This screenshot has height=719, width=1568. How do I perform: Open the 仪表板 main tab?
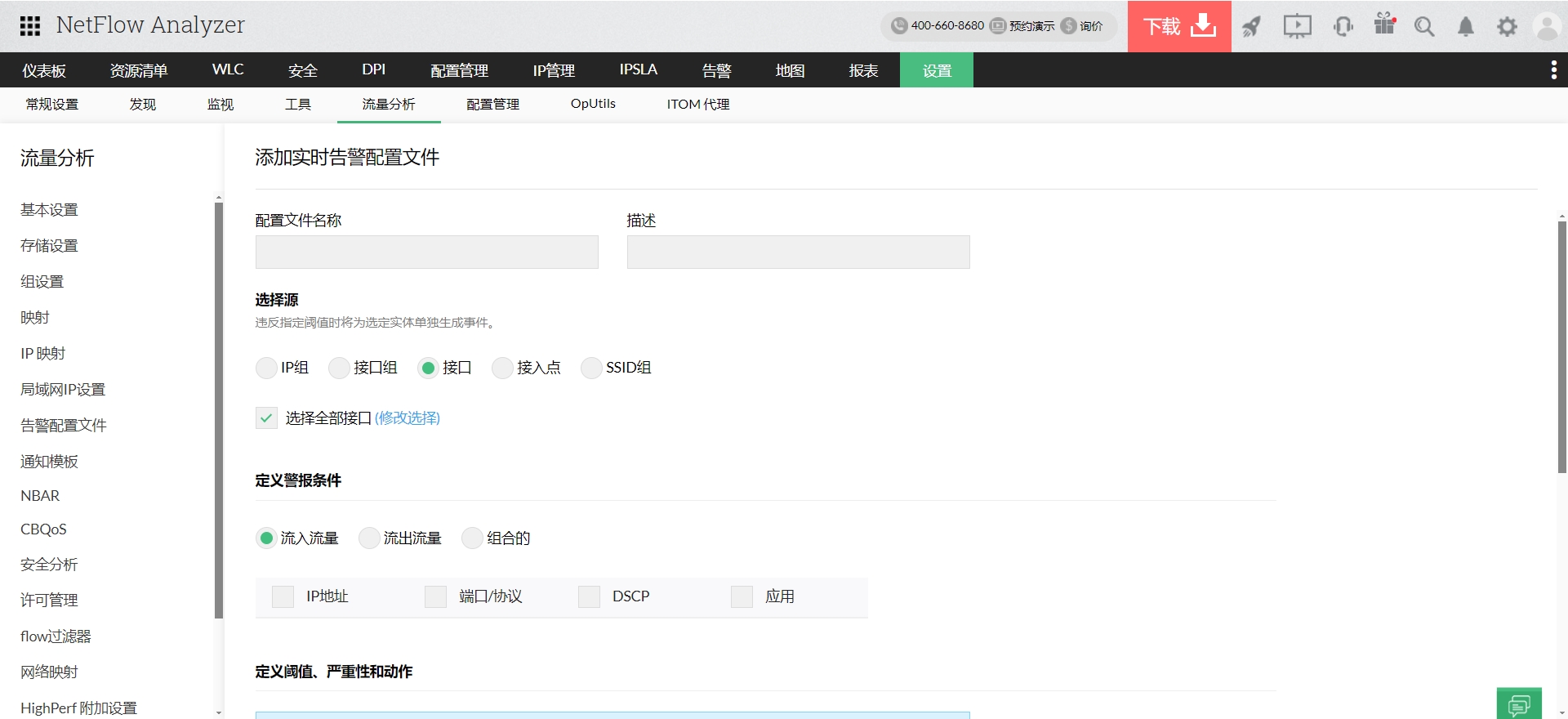(44, 70)
